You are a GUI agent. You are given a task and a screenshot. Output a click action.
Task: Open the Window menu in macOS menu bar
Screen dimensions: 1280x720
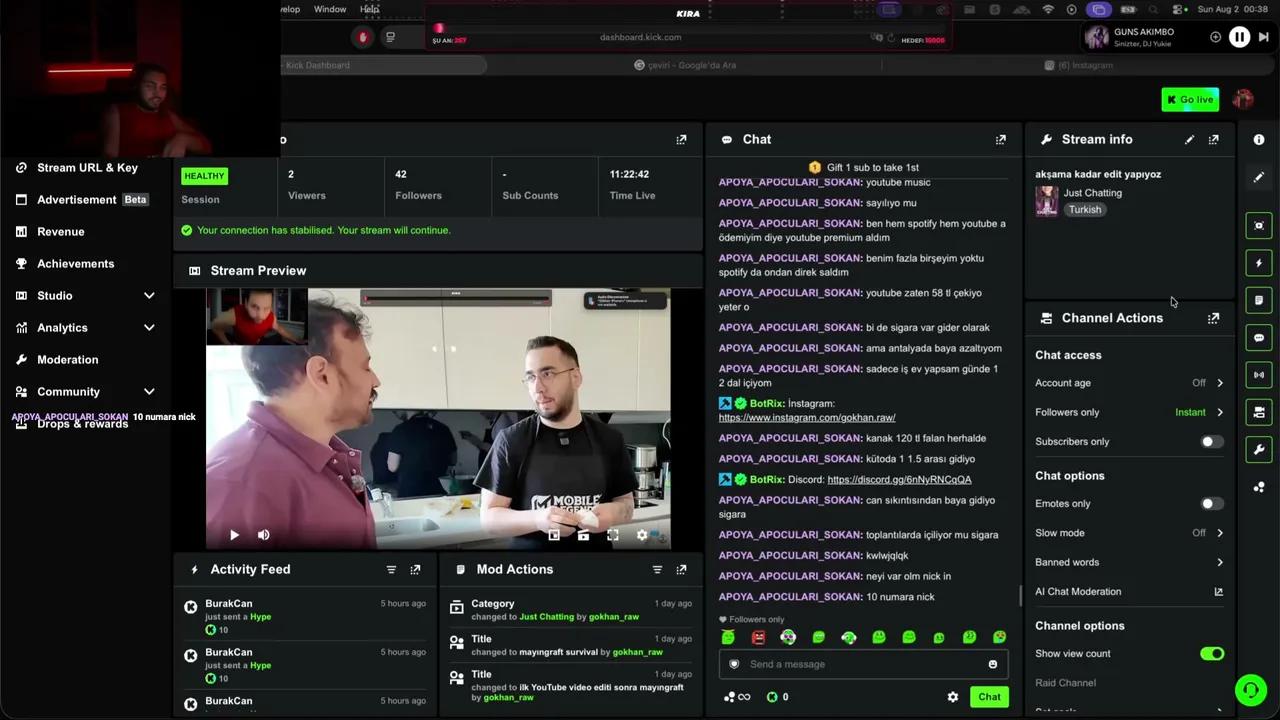(x=330, y=9)
